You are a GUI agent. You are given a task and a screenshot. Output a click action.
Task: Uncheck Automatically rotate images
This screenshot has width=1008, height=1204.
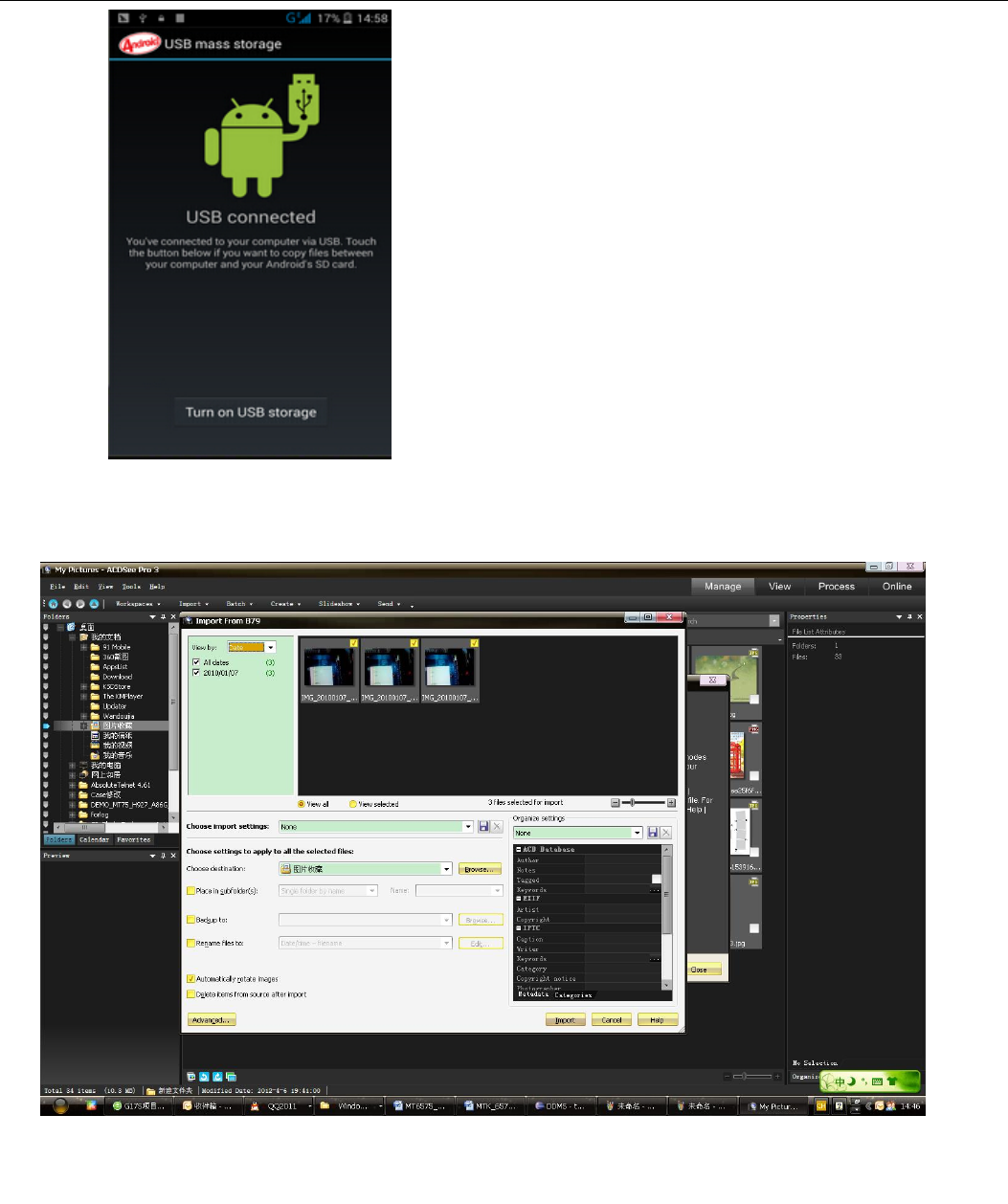point(190,979)
